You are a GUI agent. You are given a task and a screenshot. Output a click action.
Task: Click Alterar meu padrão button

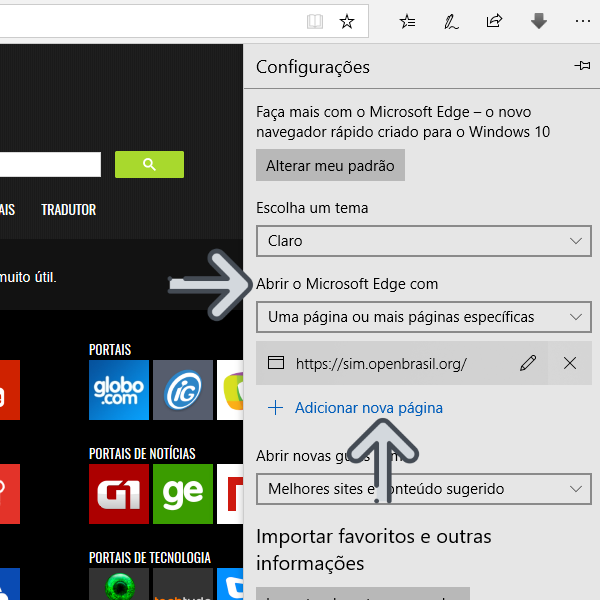[x=330, y=165]
